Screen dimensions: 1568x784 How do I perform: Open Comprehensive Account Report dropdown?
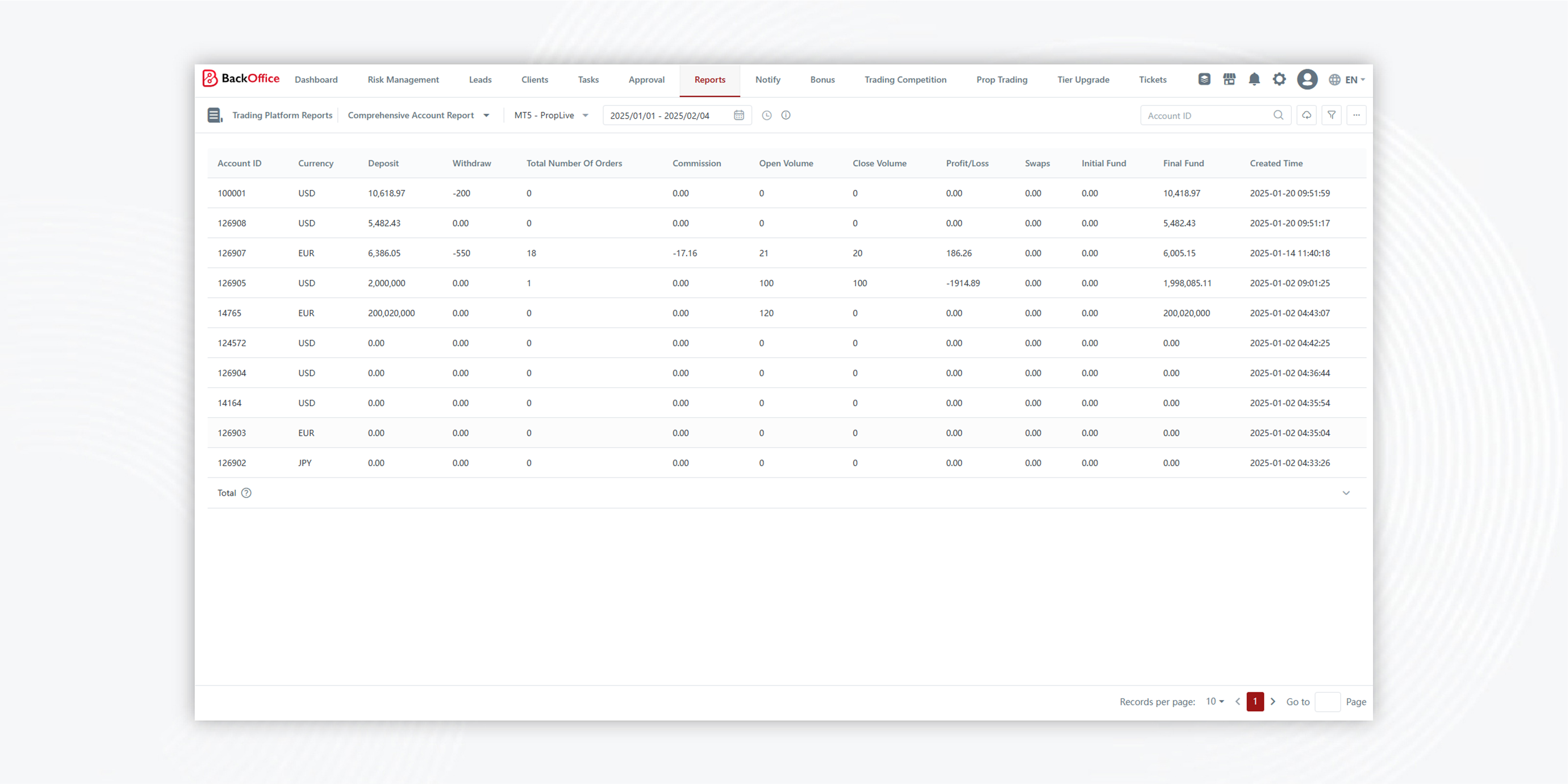click(419, 115)
